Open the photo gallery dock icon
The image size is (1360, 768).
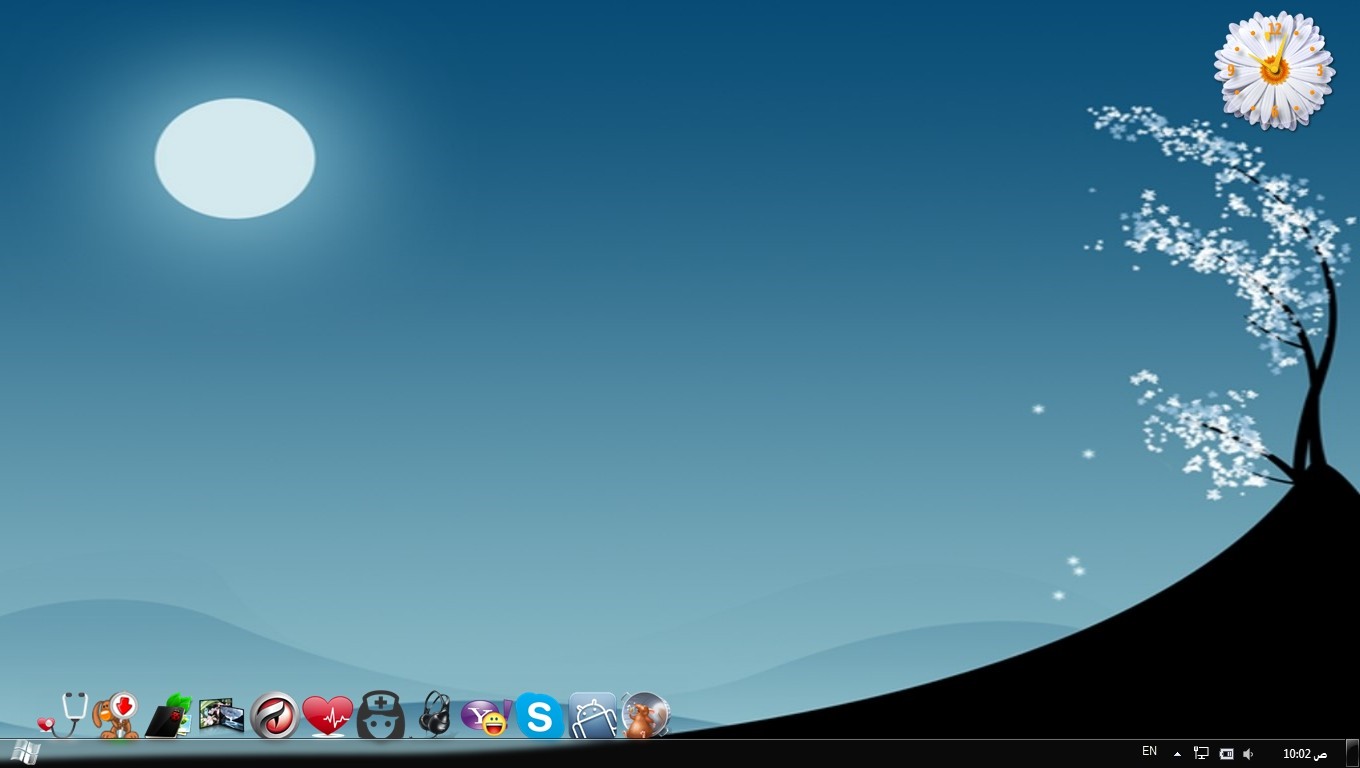coord(221,715)
